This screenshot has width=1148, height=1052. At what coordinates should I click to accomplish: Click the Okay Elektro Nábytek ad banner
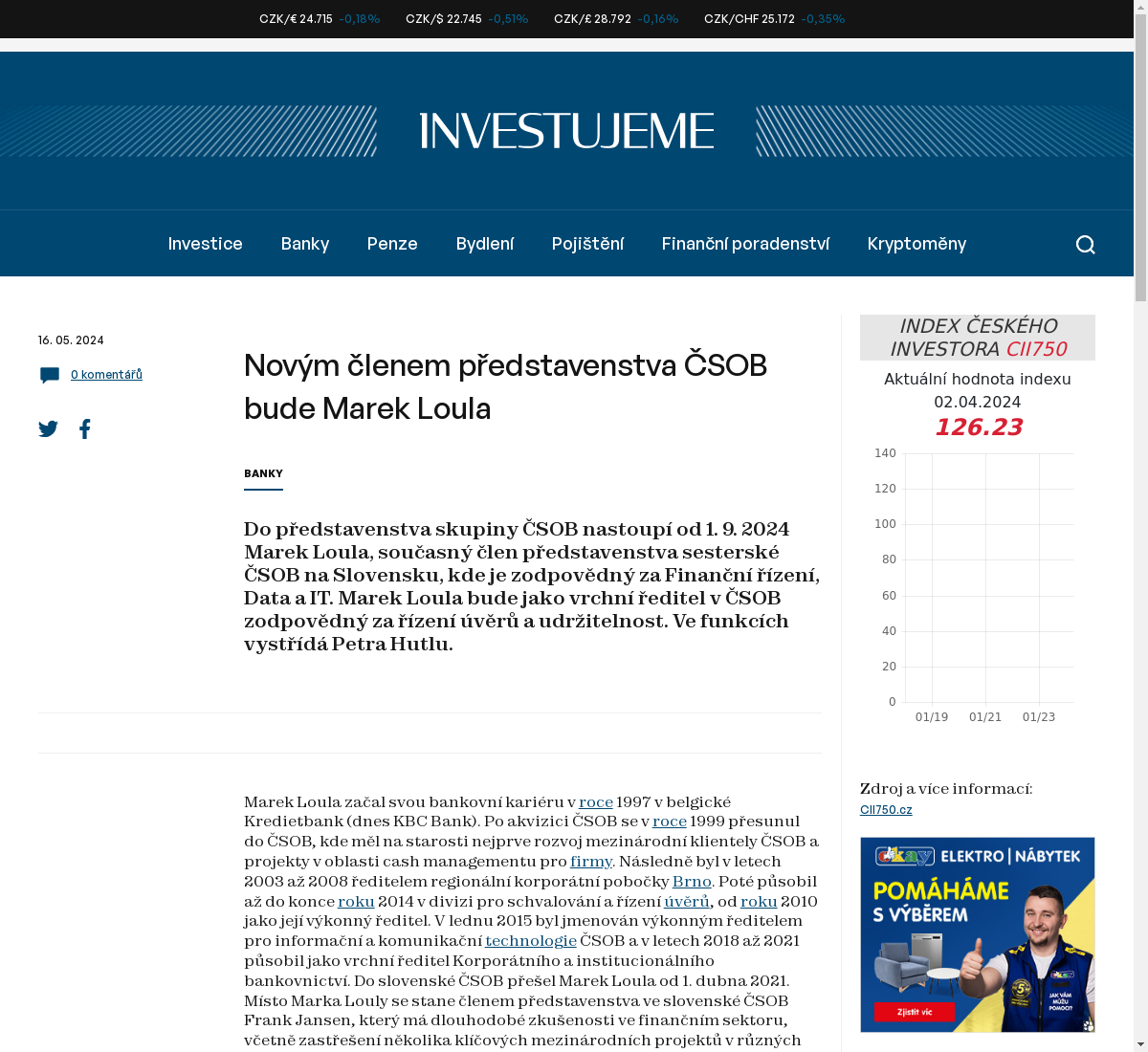click(978, 934)
